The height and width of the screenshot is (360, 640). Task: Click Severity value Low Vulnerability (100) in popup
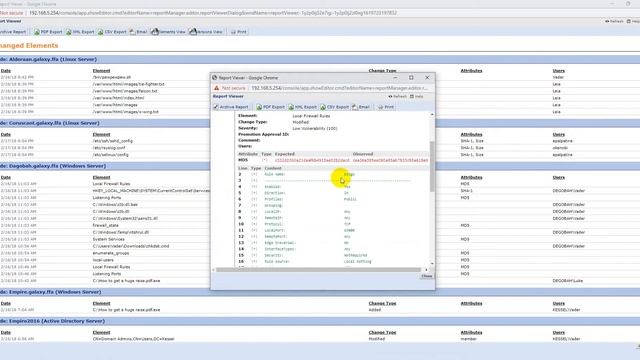[x=315, y=129]
